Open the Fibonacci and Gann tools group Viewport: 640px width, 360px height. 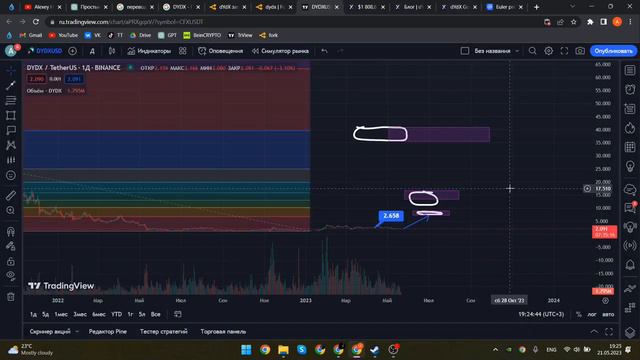click(11, 100)
